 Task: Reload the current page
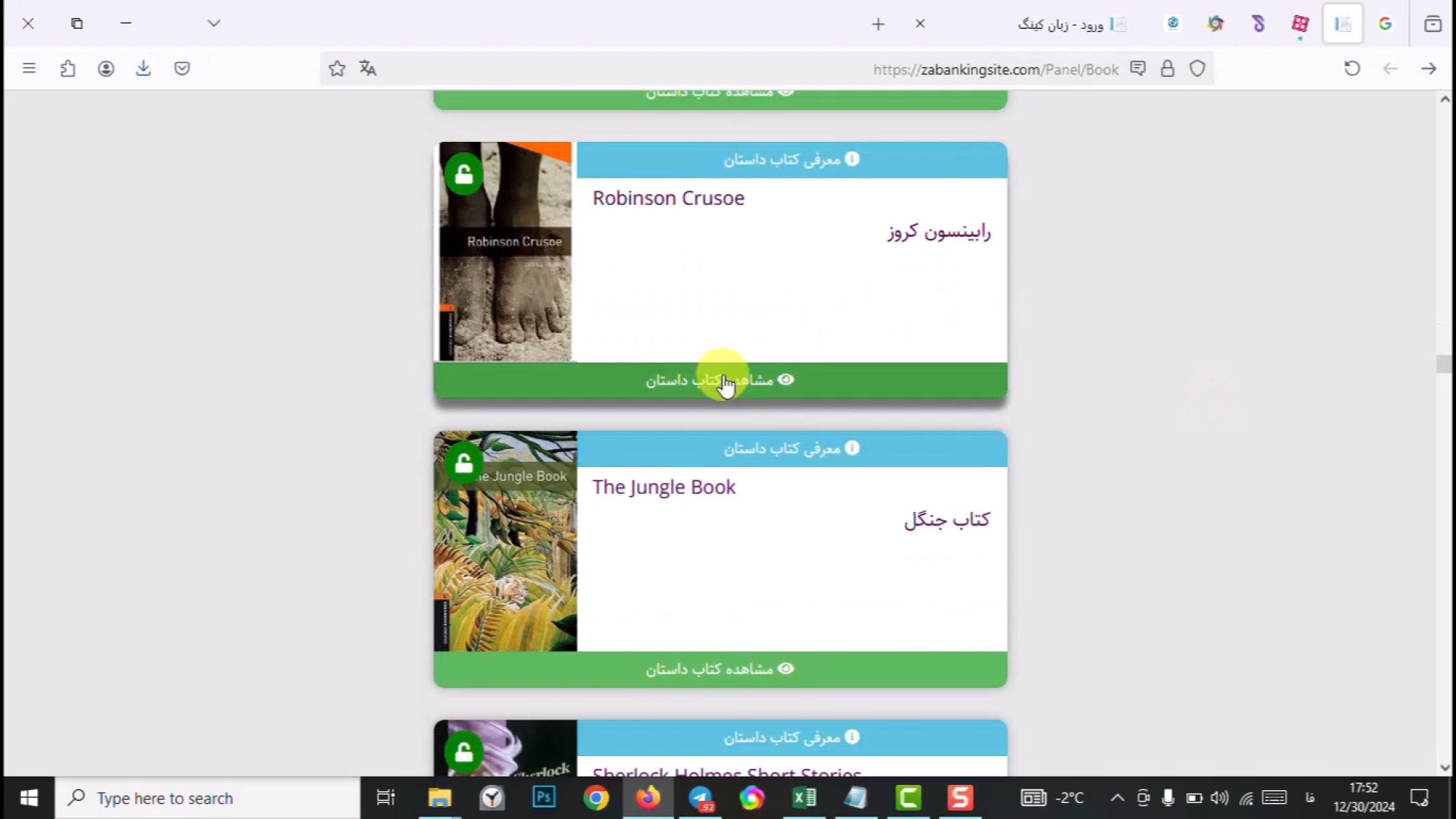point(1352,68)
